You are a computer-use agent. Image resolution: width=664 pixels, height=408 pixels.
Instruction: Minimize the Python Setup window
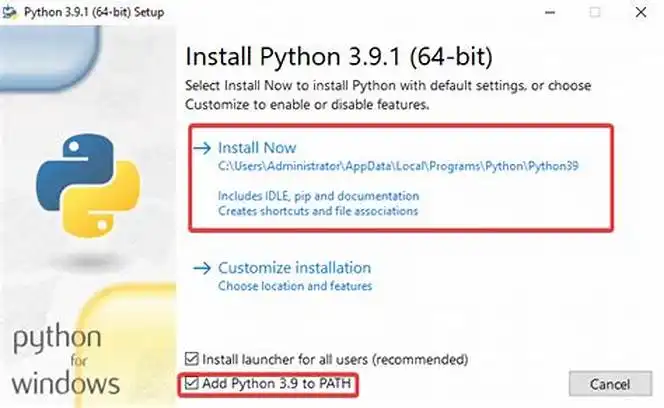coord(550,13)
